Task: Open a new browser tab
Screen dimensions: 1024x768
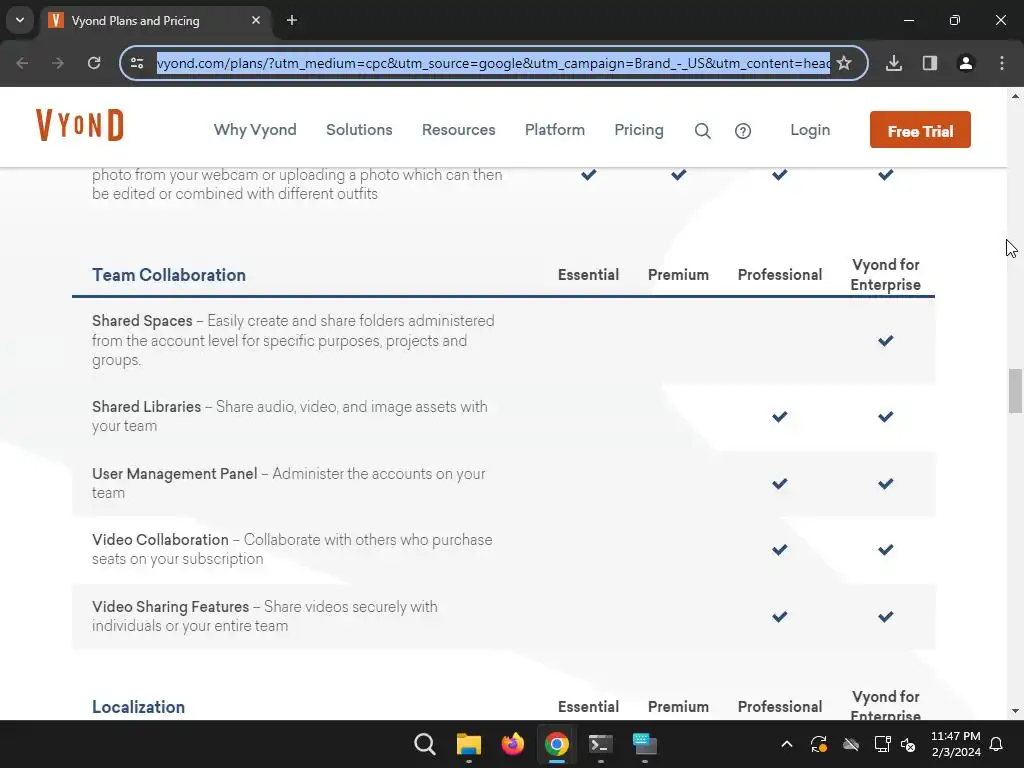Action: 292,20
